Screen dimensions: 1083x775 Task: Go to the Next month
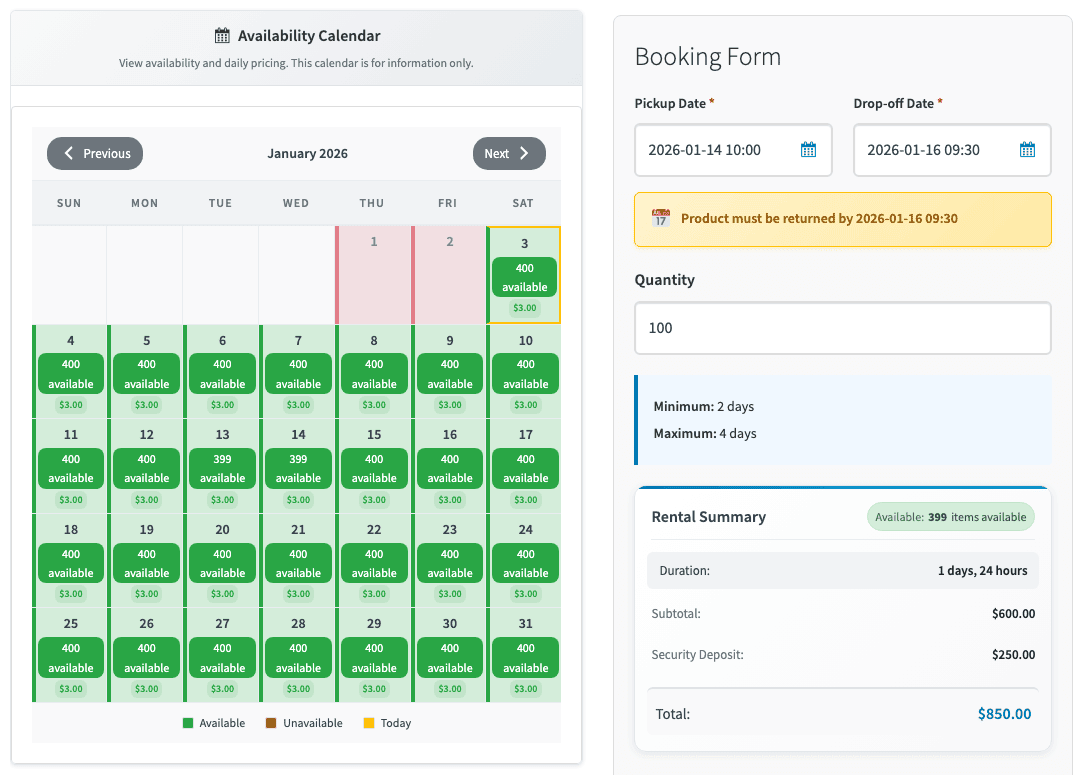[509, 154]
